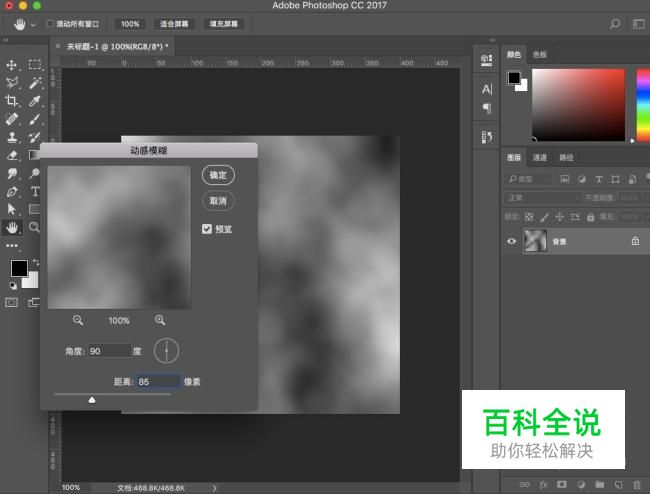Screen dimensions: 650x494
Task: Hide the Background layer with eye icon
Action: 512,241
